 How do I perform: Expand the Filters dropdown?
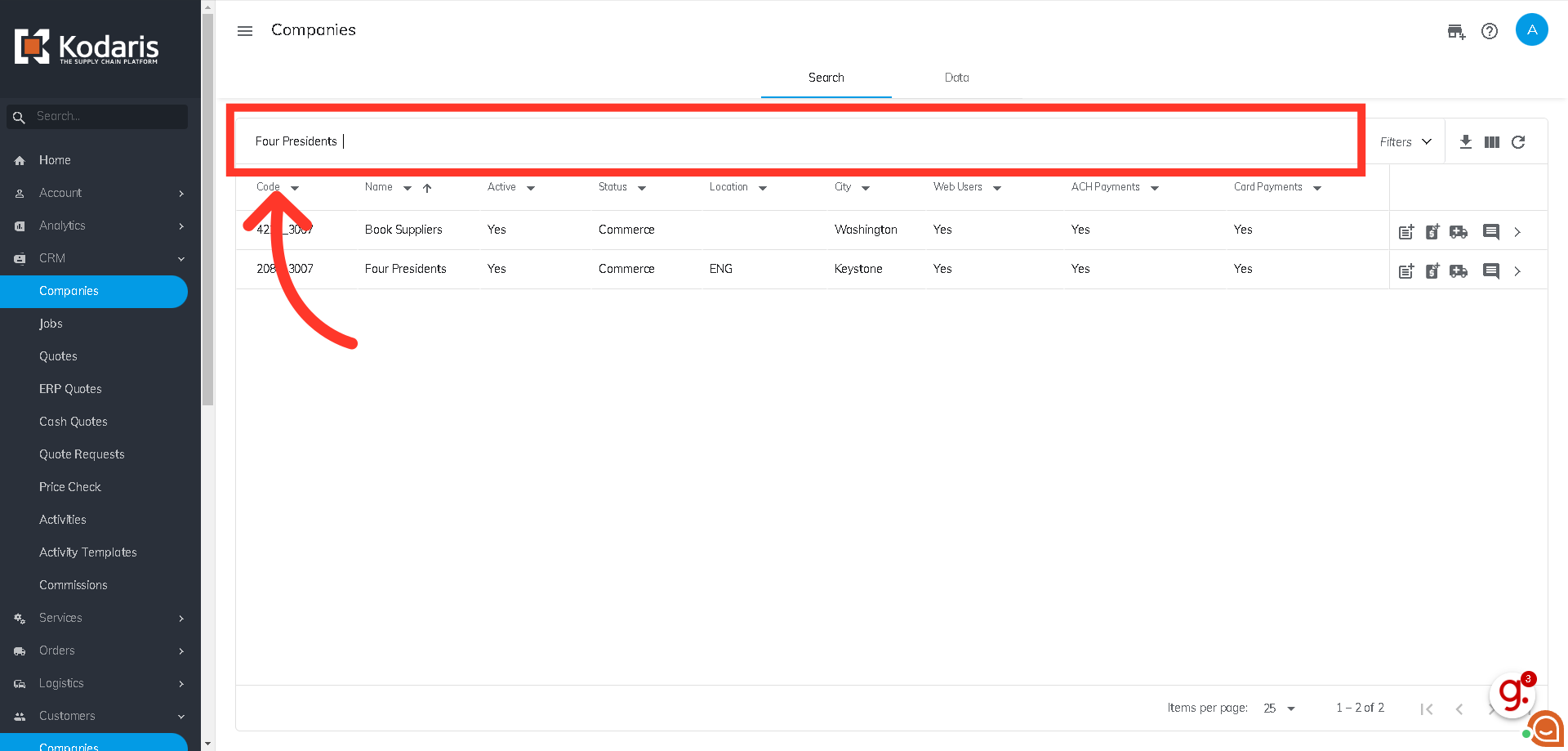pyautogui.click(x=1405, y=142)
